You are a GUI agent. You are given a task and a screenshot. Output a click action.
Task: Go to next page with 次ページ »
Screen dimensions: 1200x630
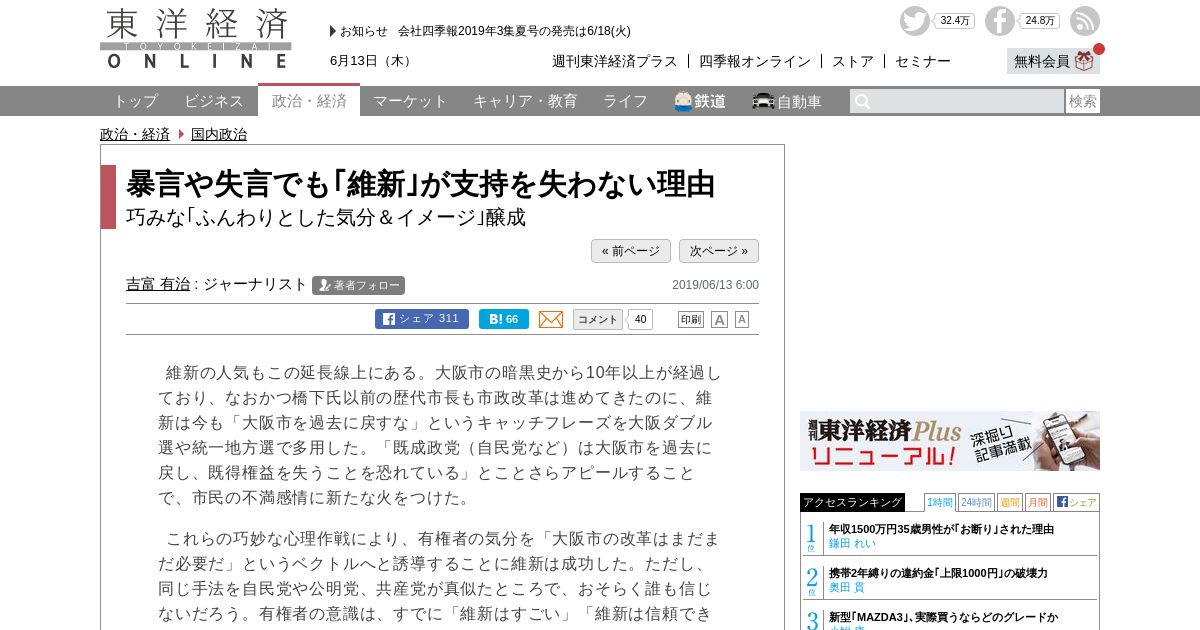tap(719, 251)
